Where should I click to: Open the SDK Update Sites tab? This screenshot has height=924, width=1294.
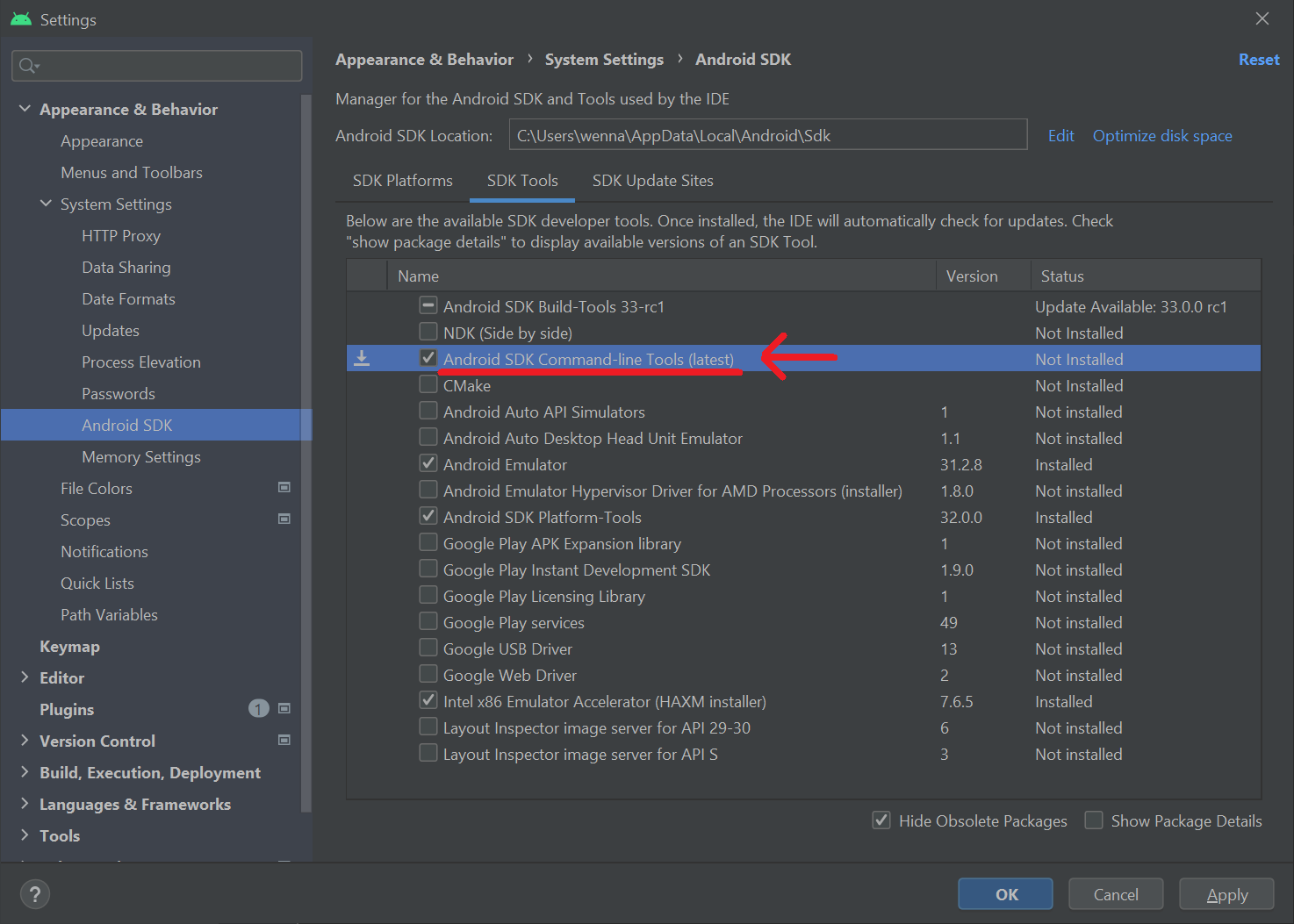click(x=653, y=181)
